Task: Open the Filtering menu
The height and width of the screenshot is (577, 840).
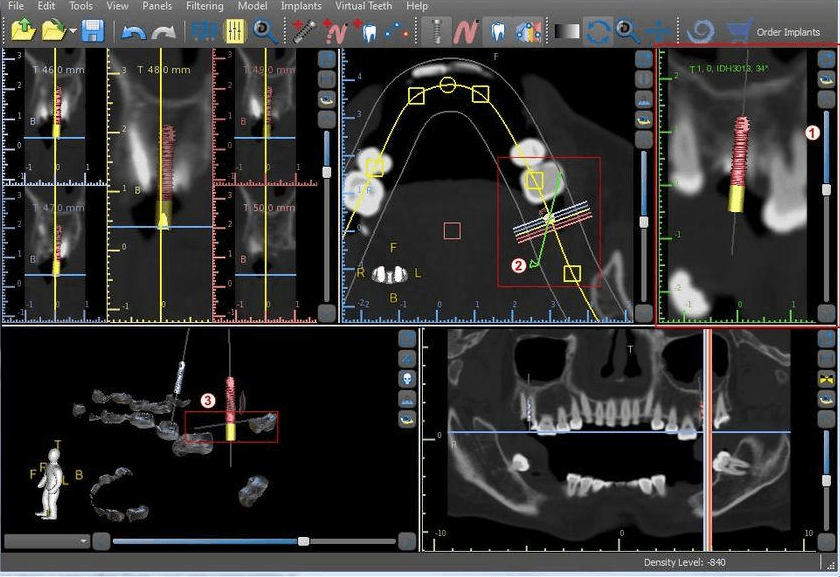Action: pos(205,6)
